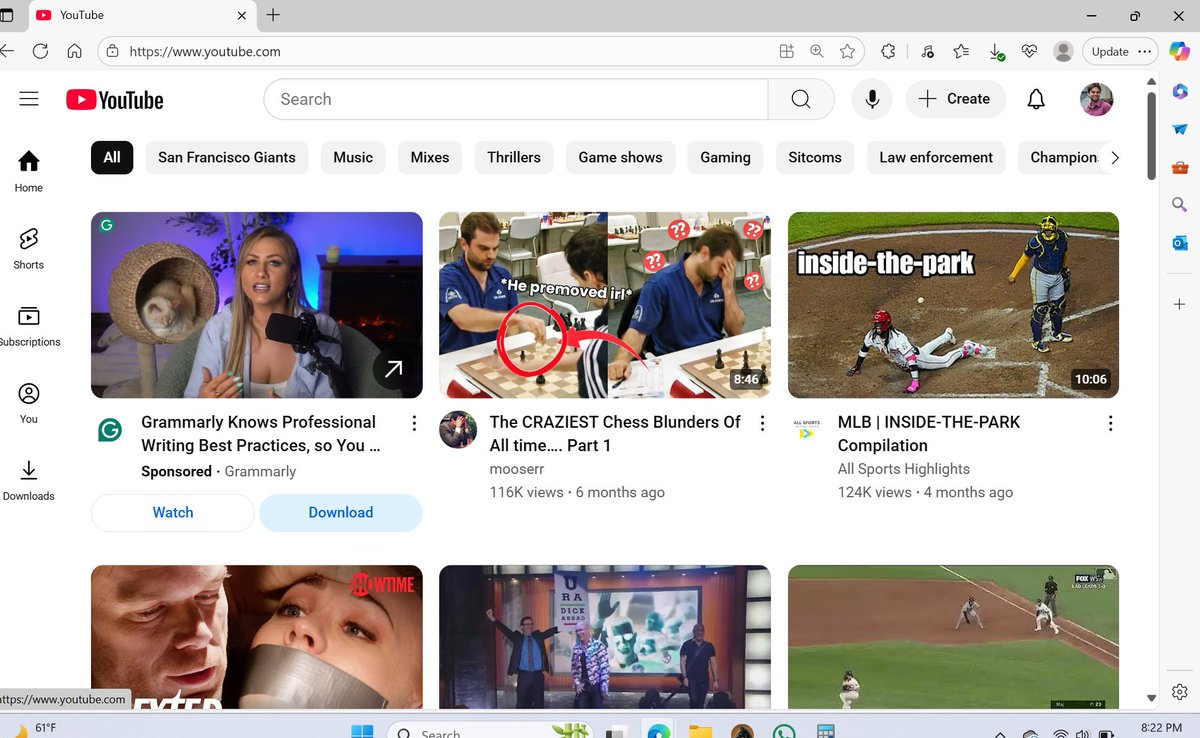The width and height of the screenshot is (1200, 738).
Task: Click the YouTube logo
Action: (x=115, y=100)
